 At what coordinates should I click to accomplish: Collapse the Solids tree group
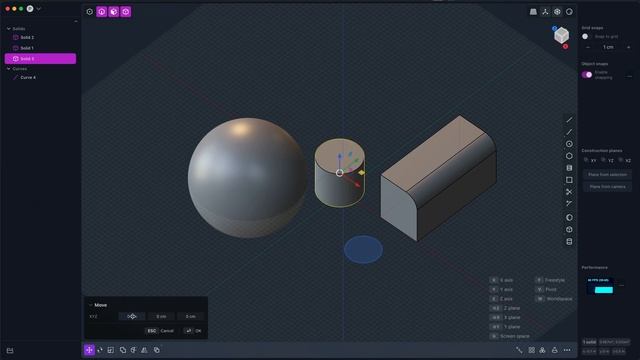pyautogui.click(x=9, y=29)
